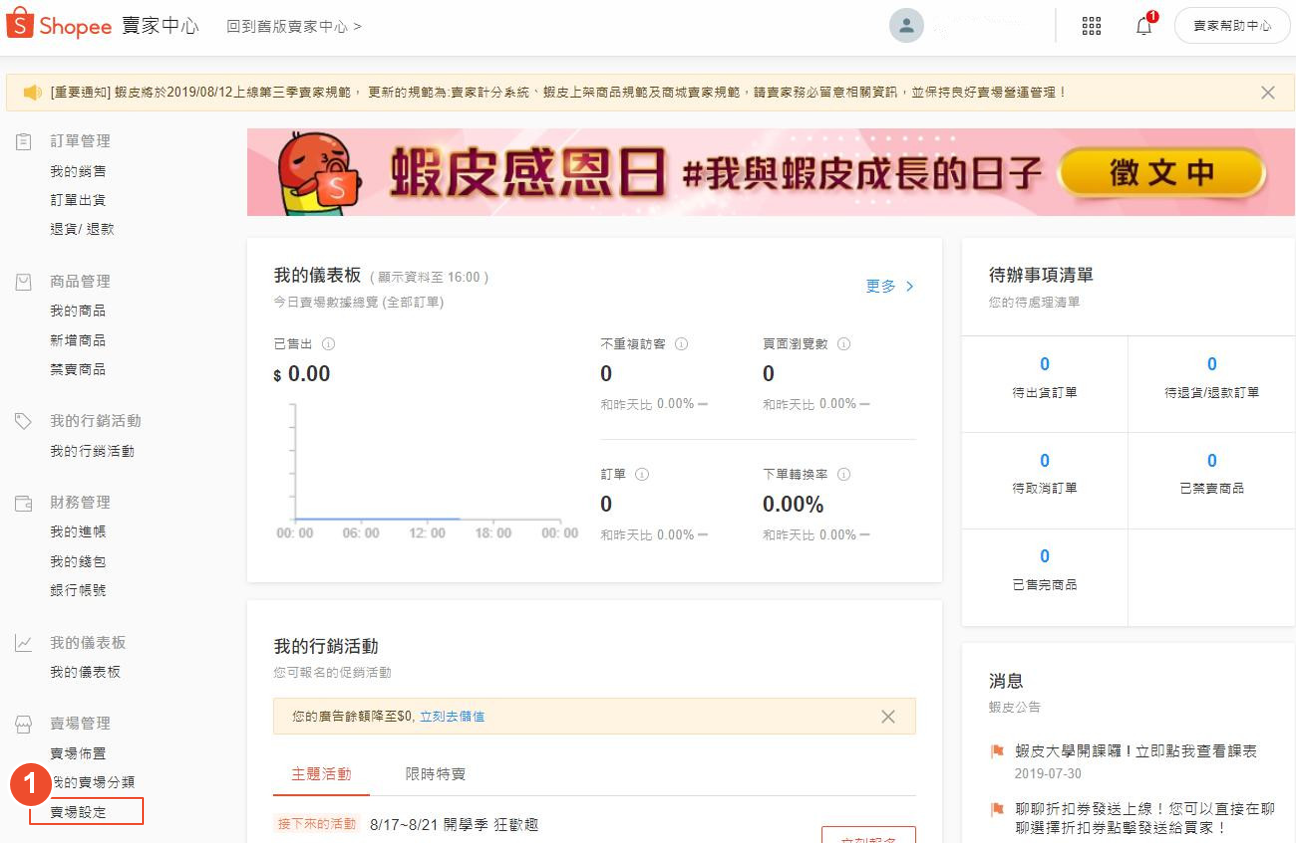Select the 主題活動 tab
Image resolution: width=1296 pixels, height=843 pixels.
[321, 774]
